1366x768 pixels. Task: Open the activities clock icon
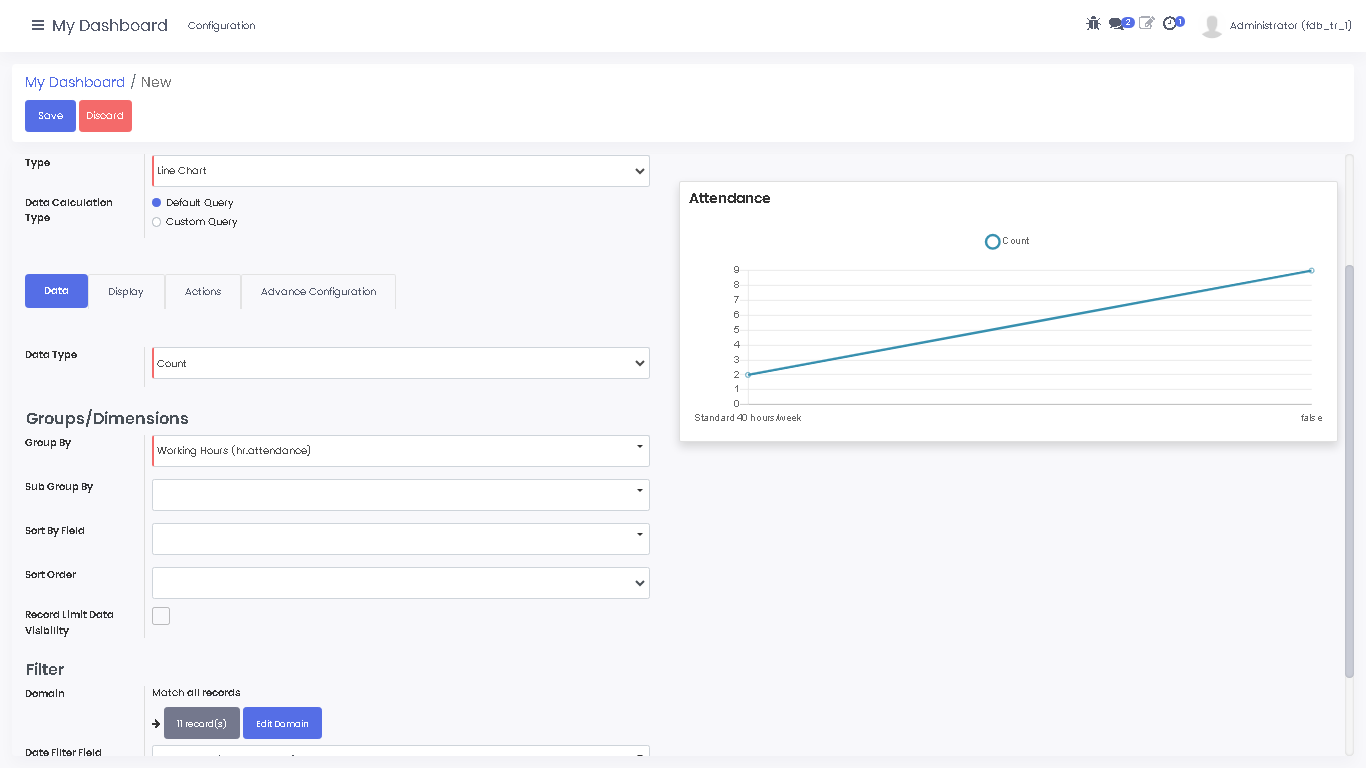coord(1170,23)
